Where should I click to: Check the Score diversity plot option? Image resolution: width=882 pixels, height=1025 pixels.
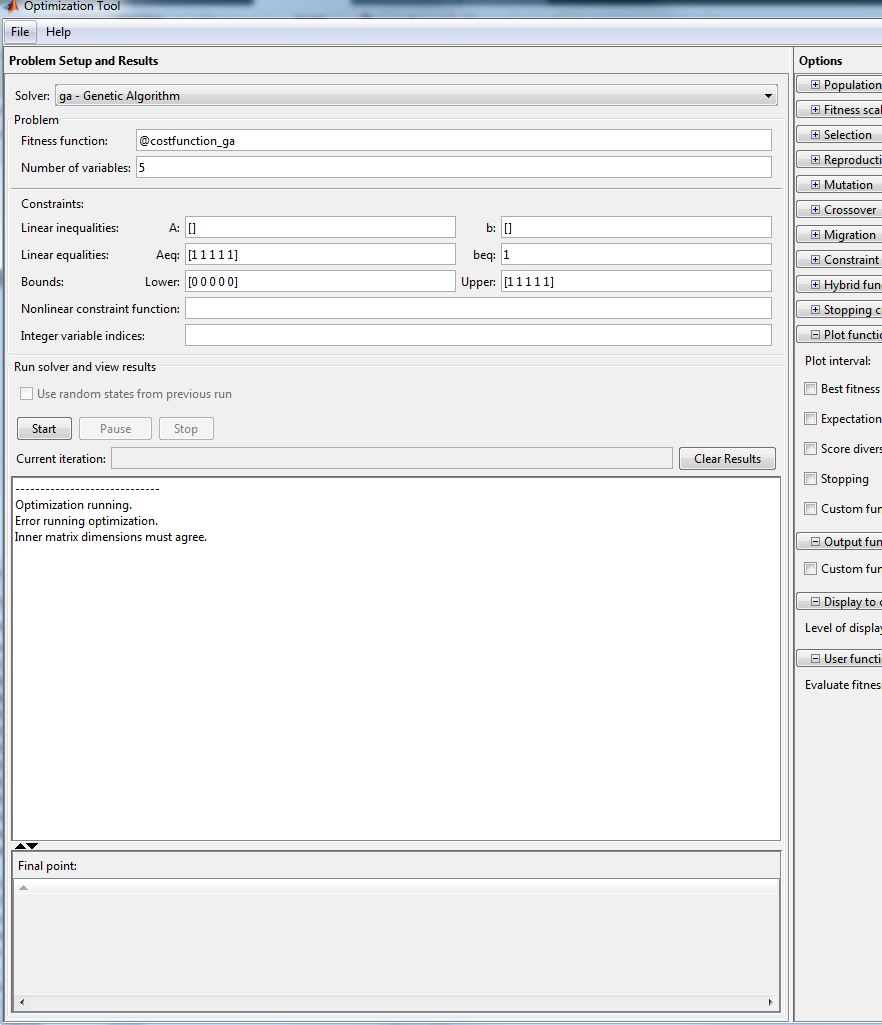pos(811,449)
